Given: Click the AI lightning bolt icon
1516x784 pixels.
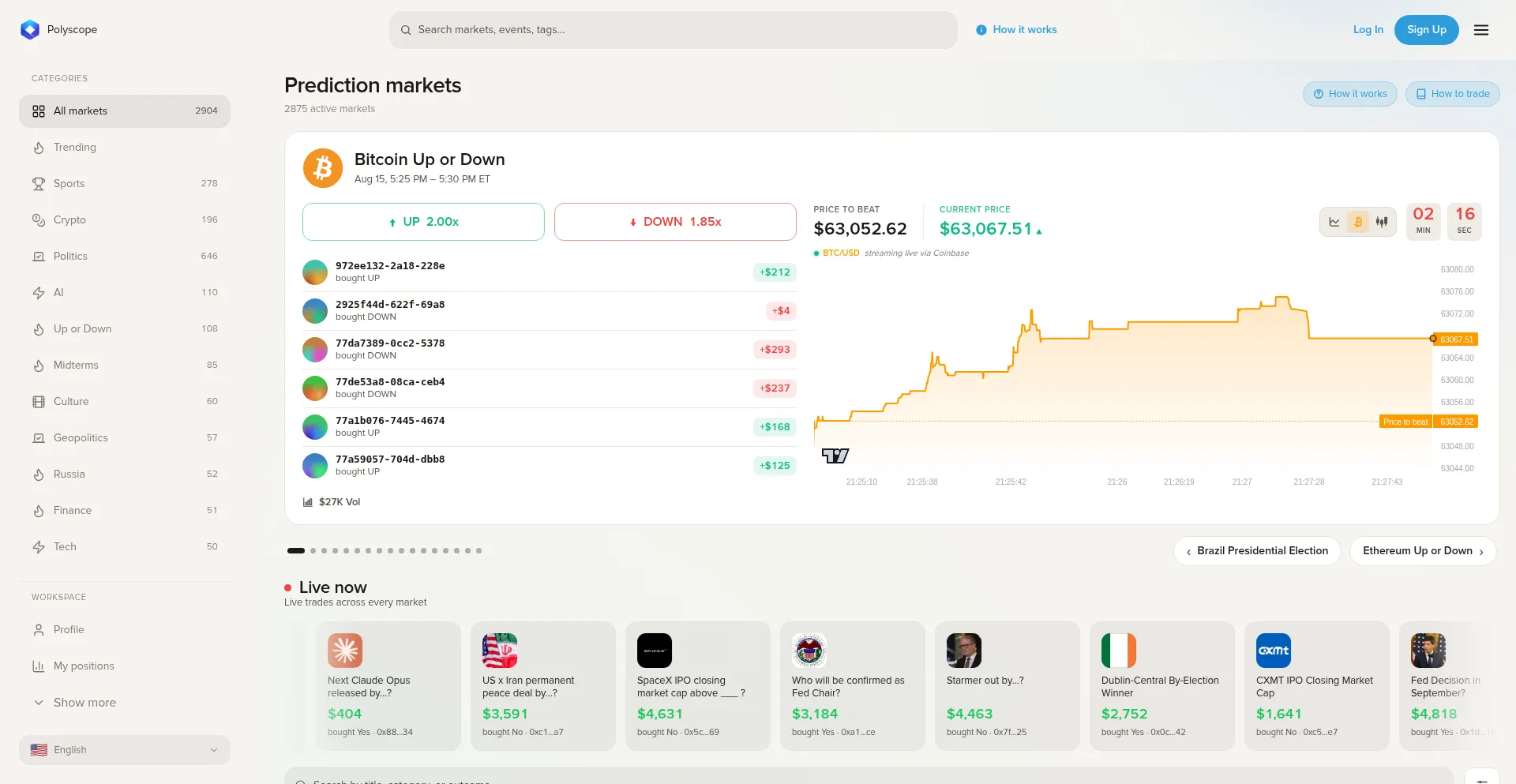Looking at the screenshot, I should pyautogui.click(x=39, y=293).
